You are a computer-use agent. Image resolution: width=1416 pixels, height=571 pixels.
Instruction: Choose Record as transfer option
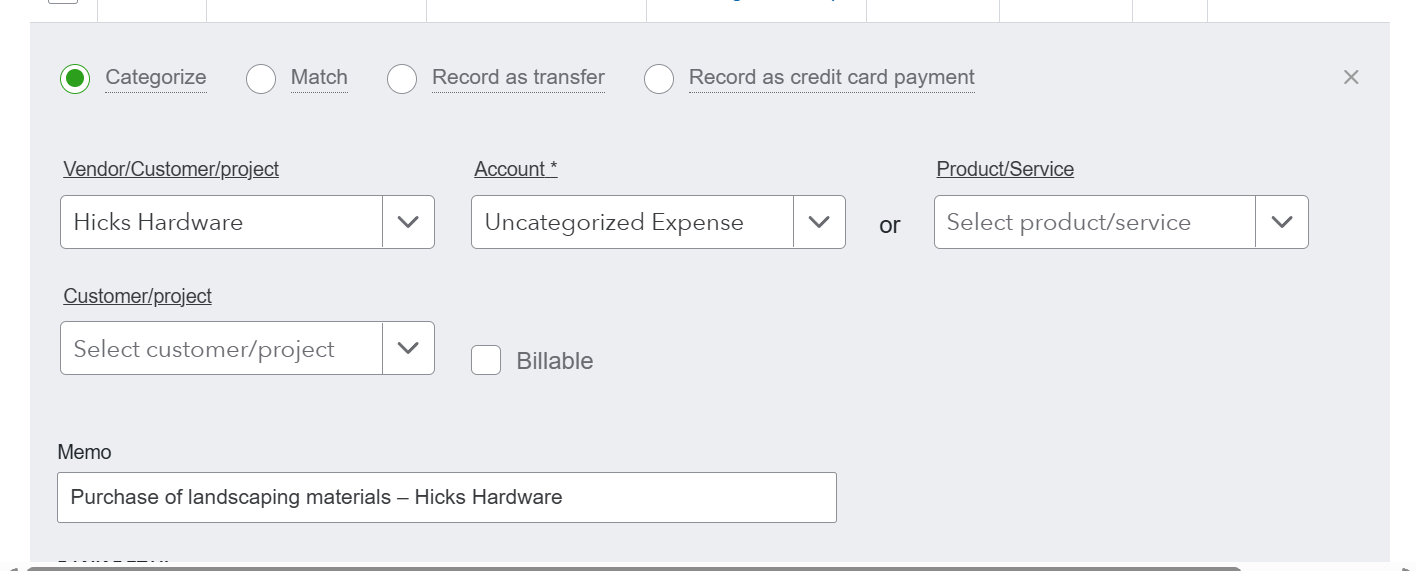(x=402, y=78)
